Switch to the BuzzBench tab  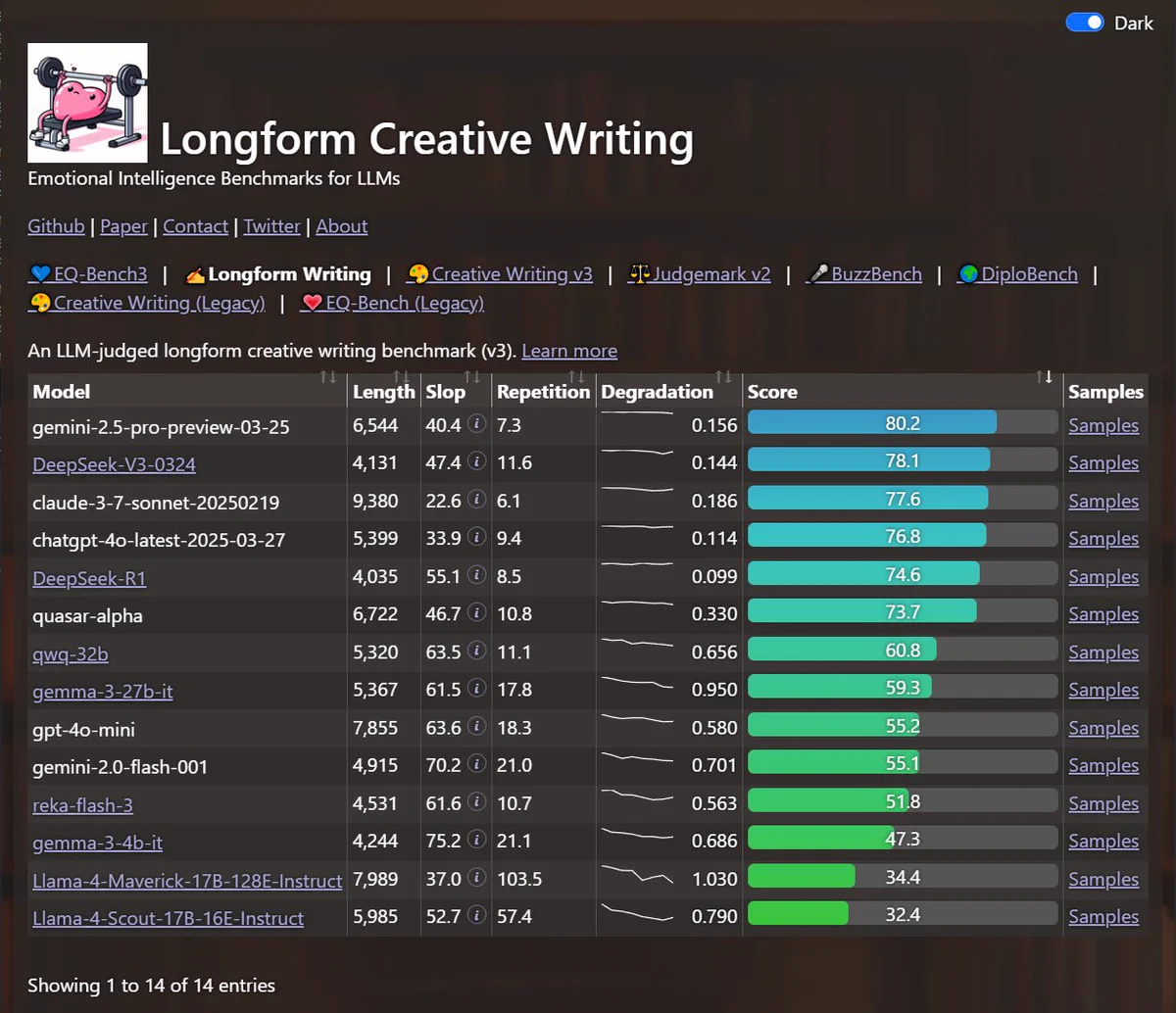tap(864, 274)
